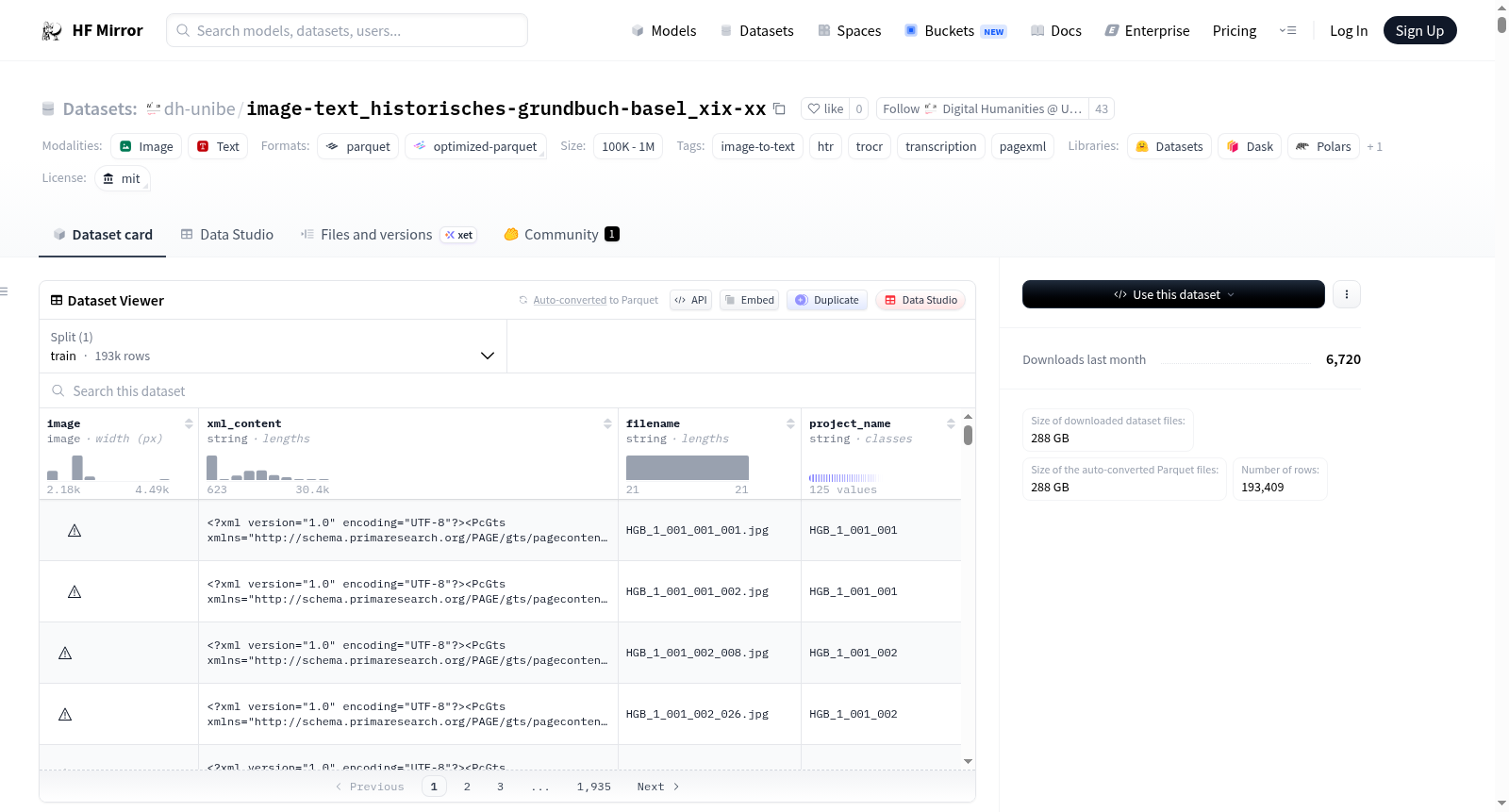Open the Dataset card tab

[103, 234]
